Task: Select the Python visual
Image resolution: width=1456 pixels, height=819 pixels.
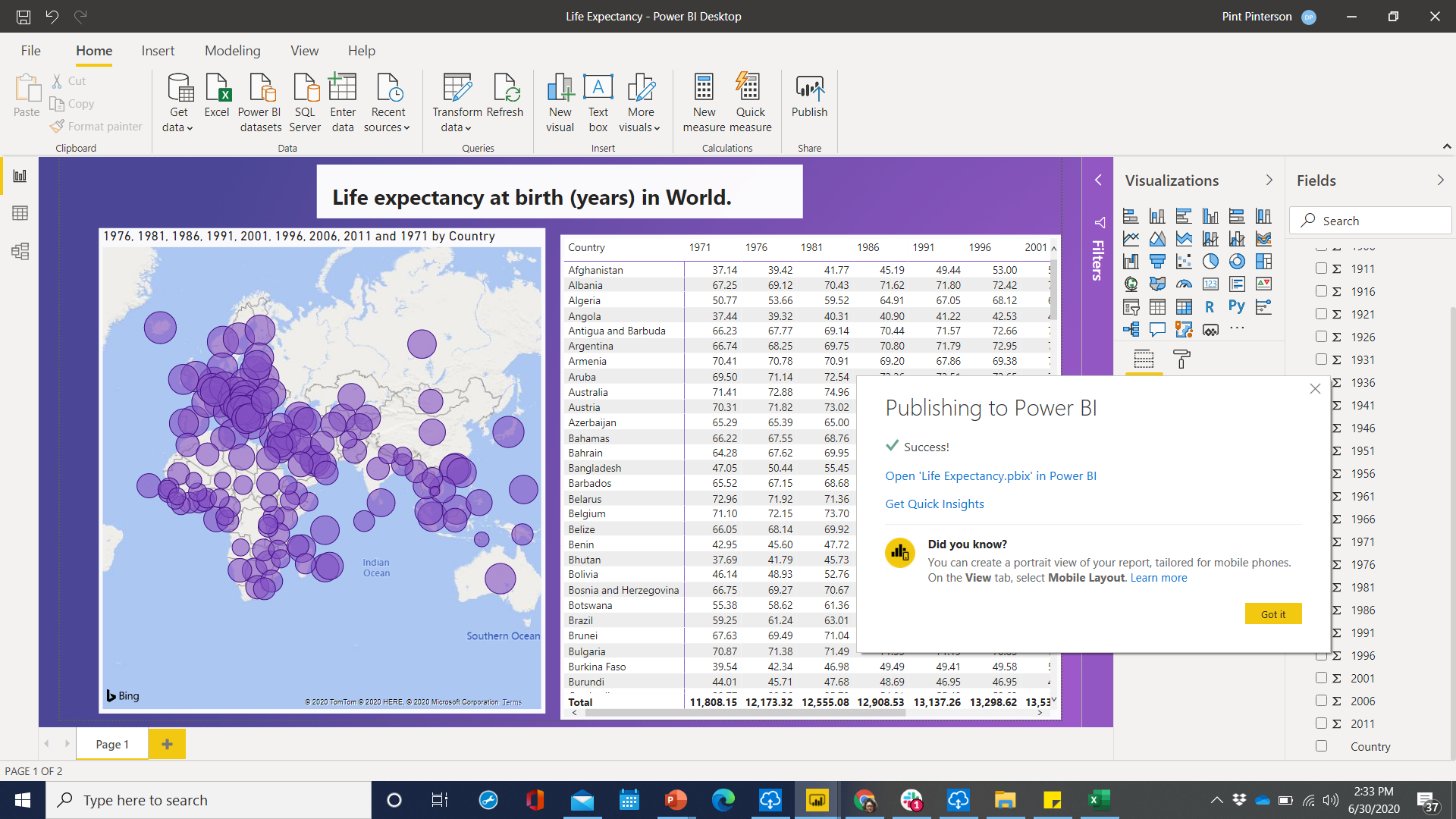Action: 1237,307
